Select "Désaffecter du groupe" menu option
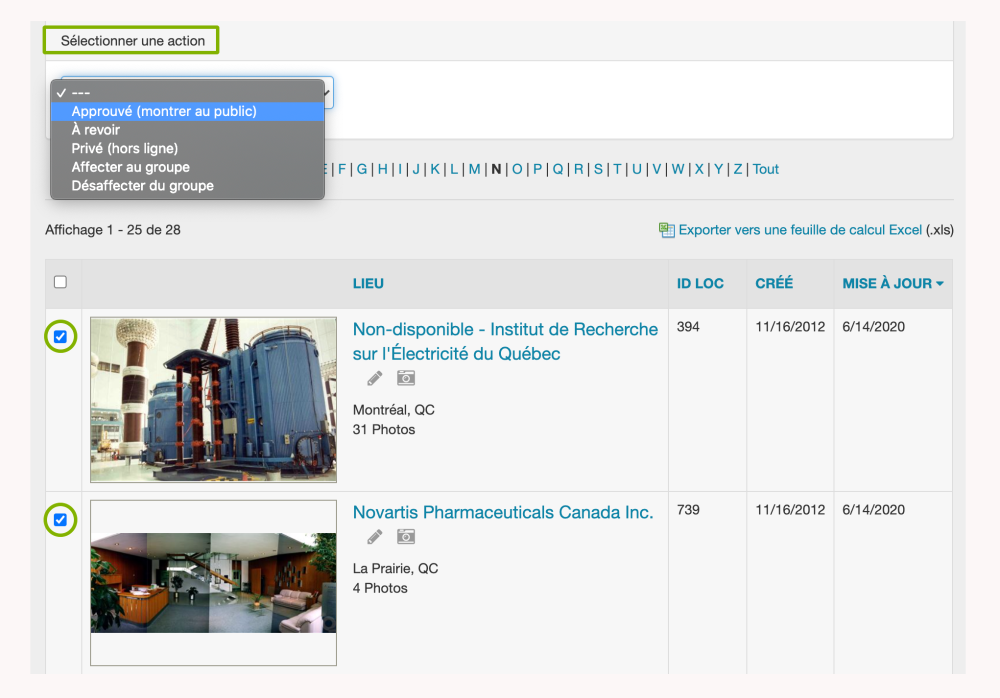 (142, 185)
